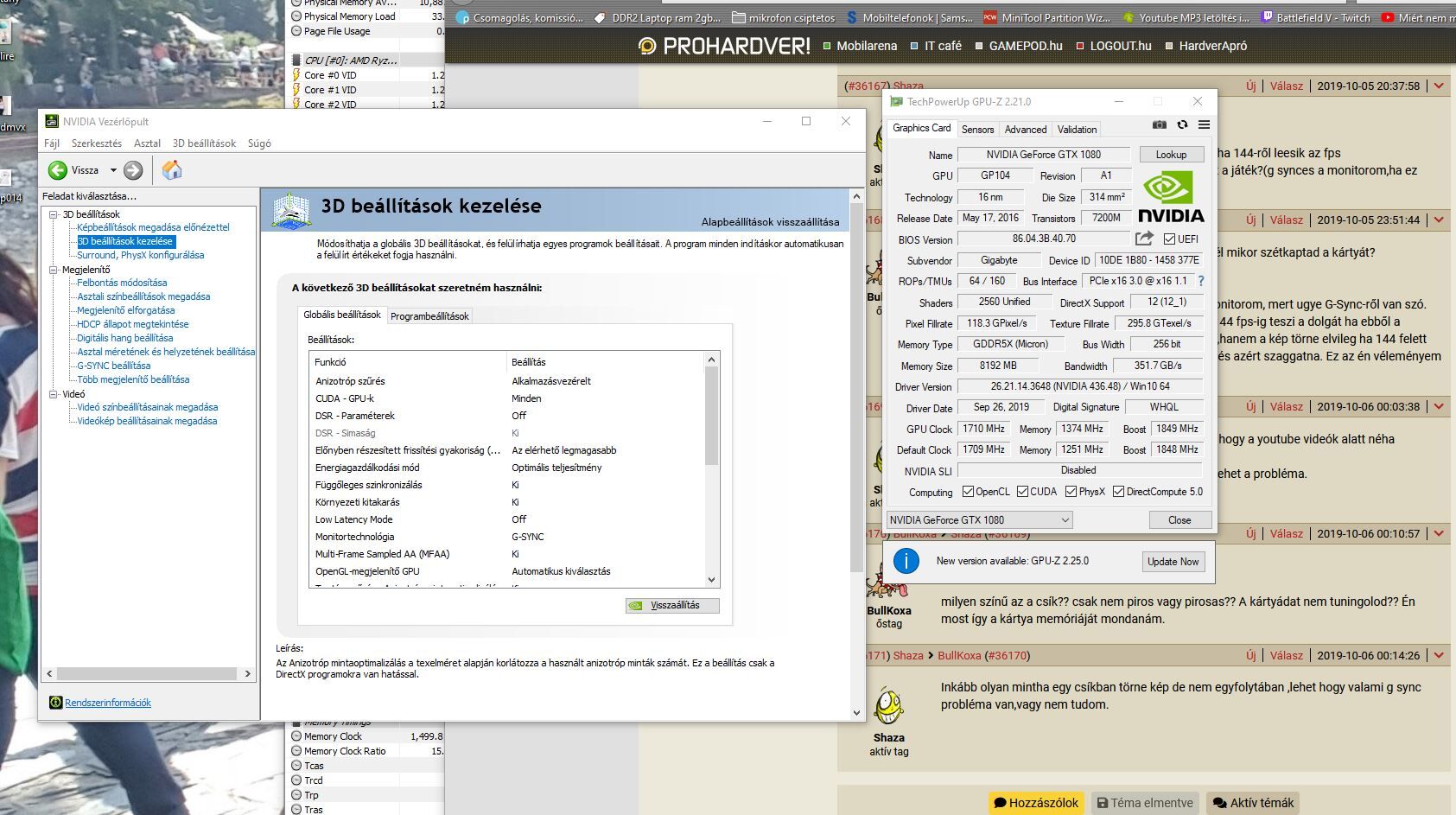Open the Mobiltelefonok Samsung bookmark
Image resolution: width=1456 pixels, height=815 pixels.
point(909,17)
